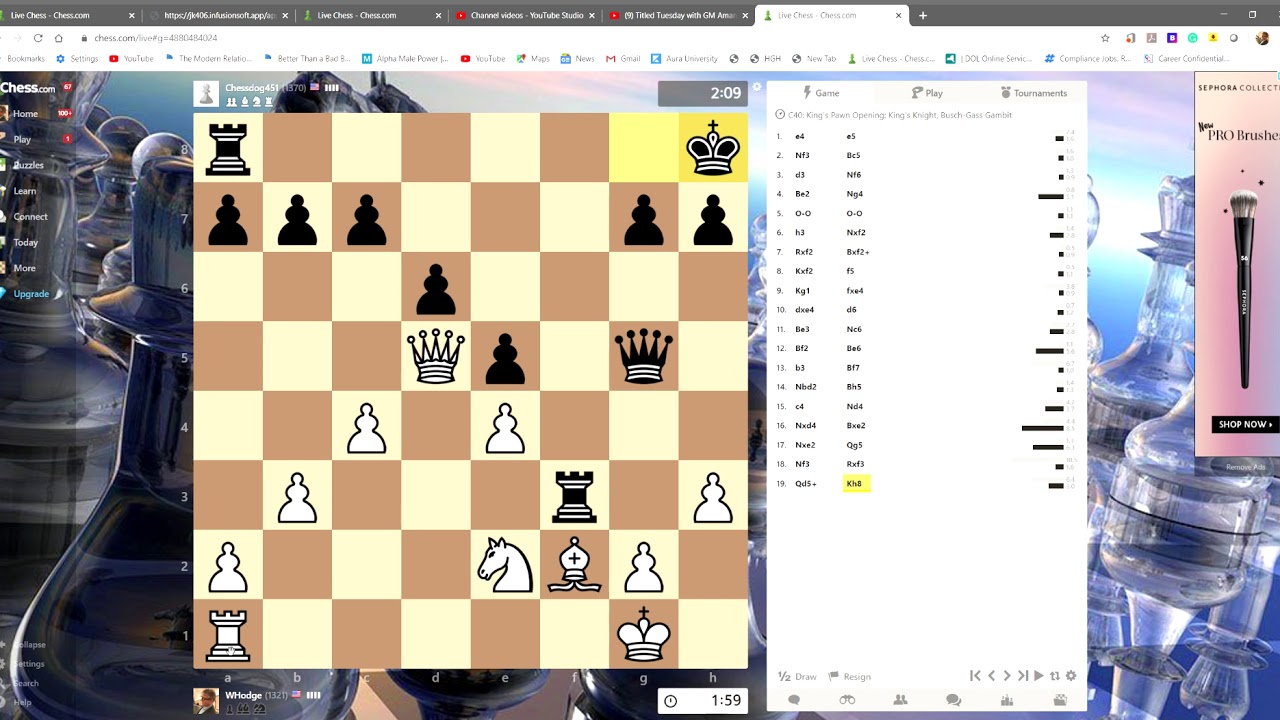Open the game chat bubble icon
This screenshot has height=720, width=1280.
point(794,700)
